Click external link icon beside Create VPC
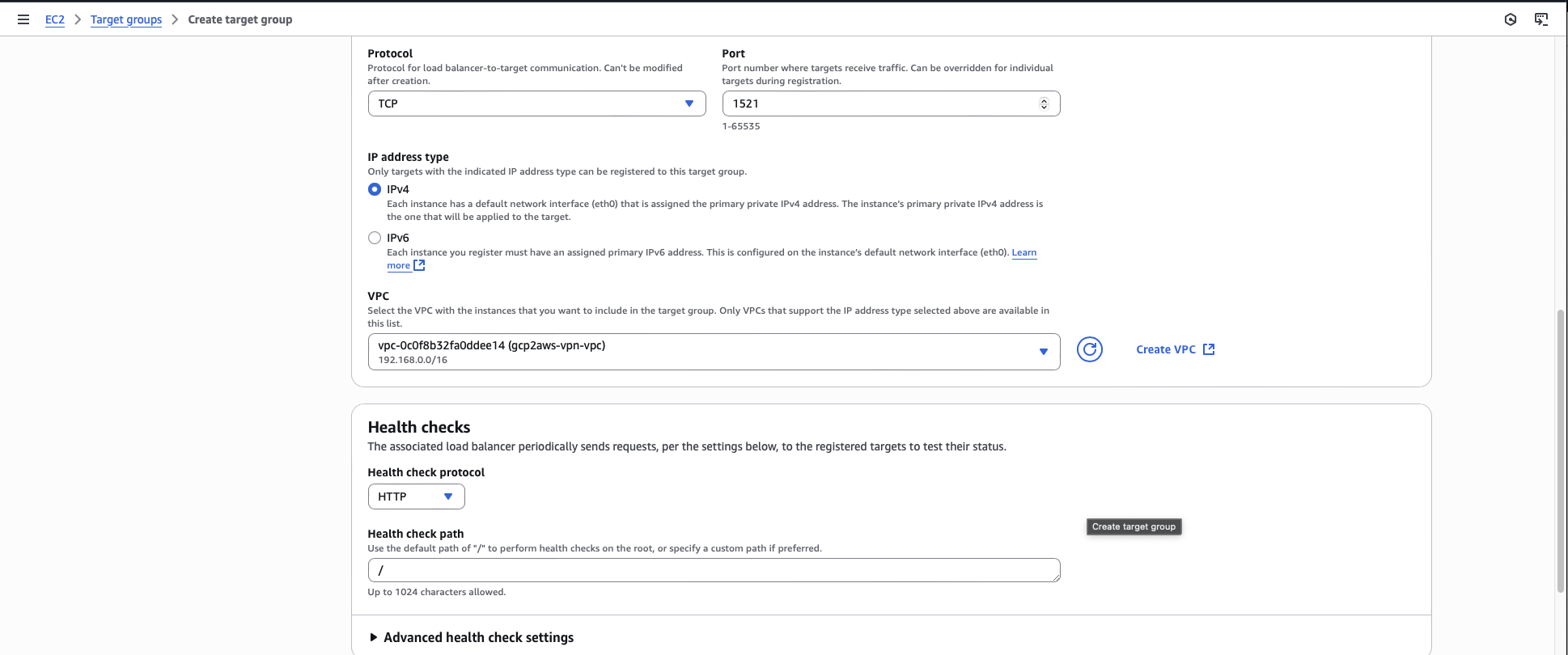This screenshot has height=655, width=1568. tap(1209, 349)
